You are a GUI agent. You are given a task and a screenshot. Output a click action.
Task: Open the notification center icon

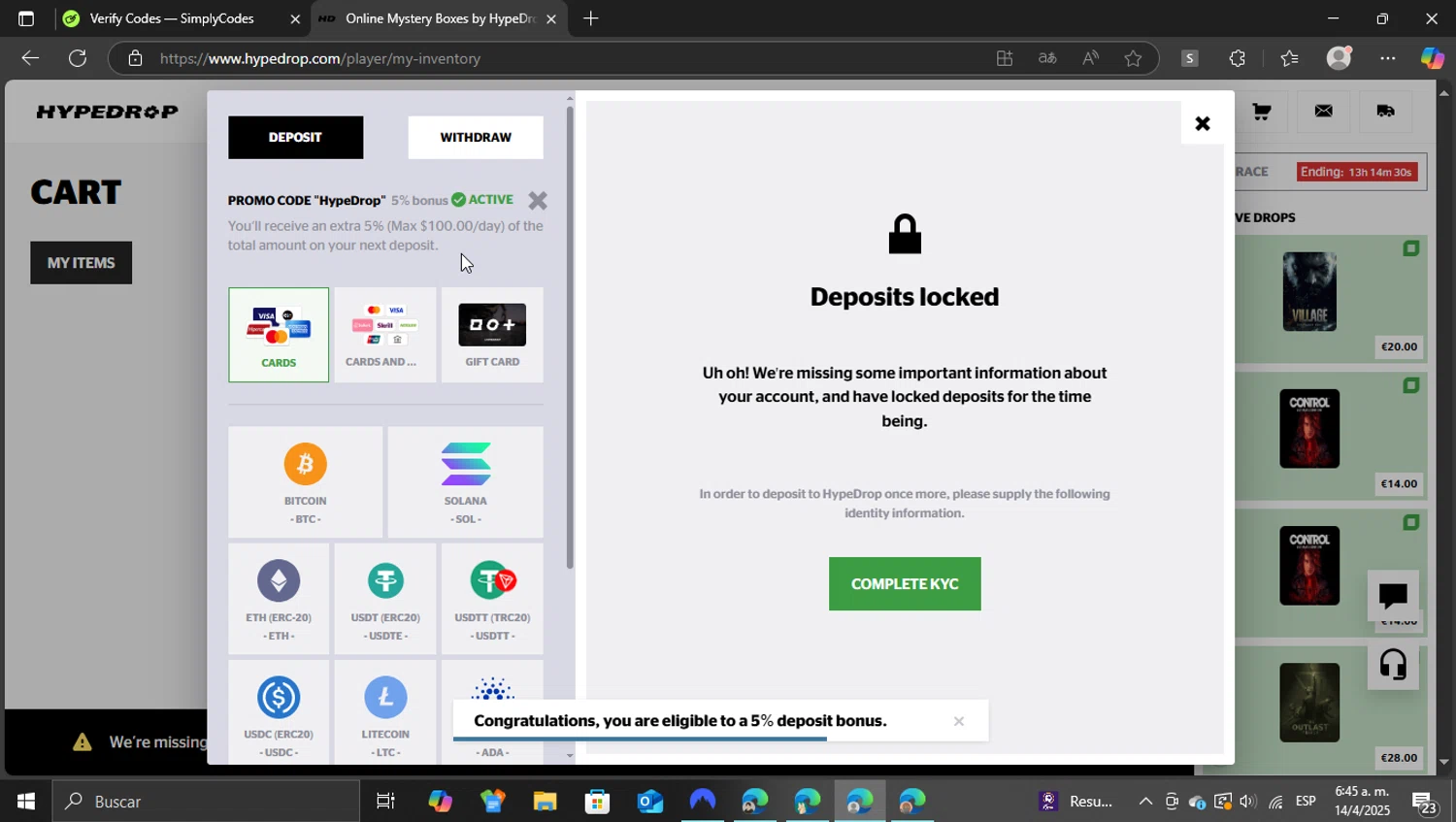click(1425, 803)
